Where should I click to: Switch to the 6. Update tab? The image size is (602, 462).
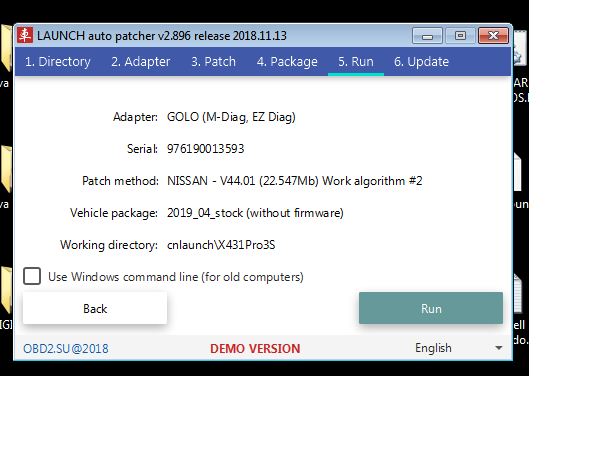click(421, 62)
